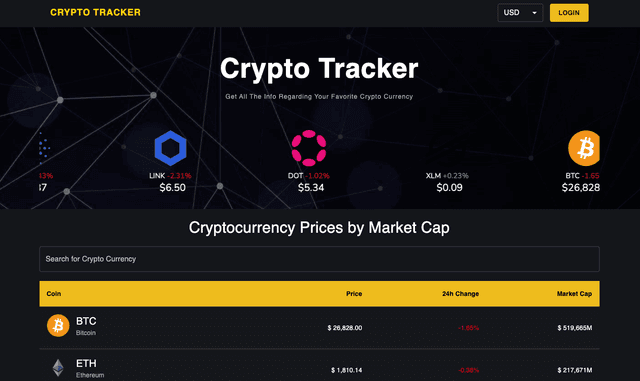Click the Market Cap column header
This screenshot has width=640, height=381.
pos(574,294)
